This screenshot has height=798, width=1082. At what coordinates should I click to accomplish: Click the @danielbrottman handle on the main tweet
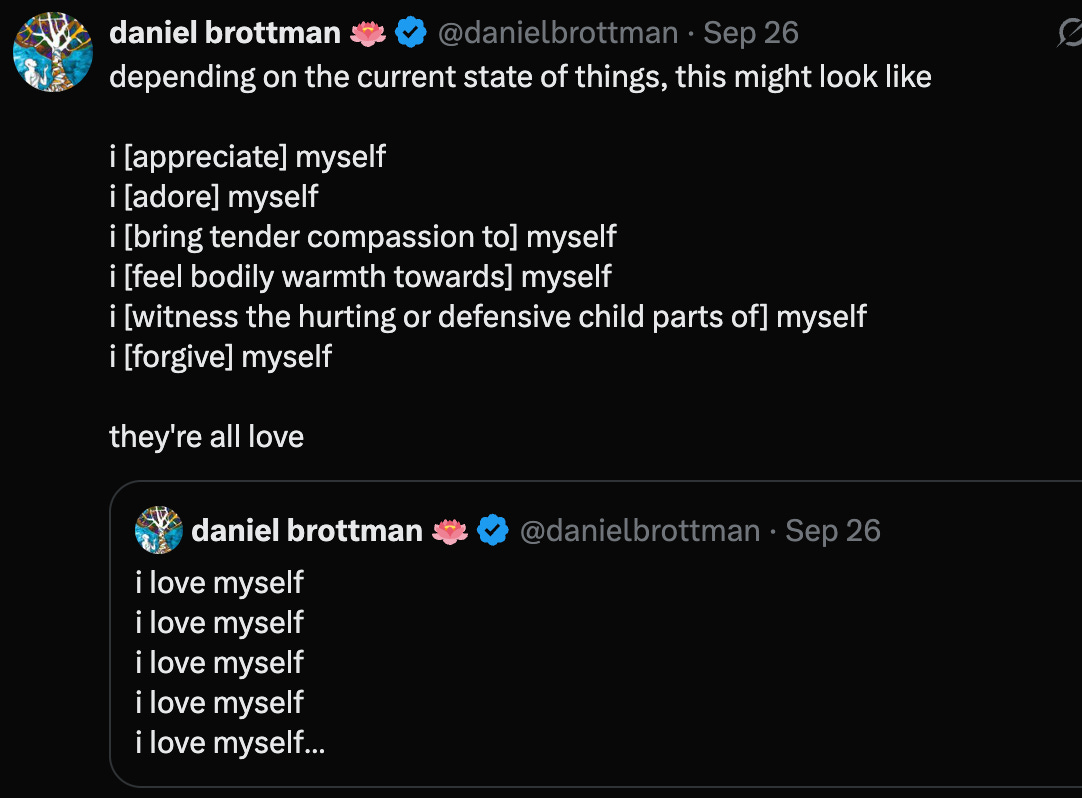558,33
